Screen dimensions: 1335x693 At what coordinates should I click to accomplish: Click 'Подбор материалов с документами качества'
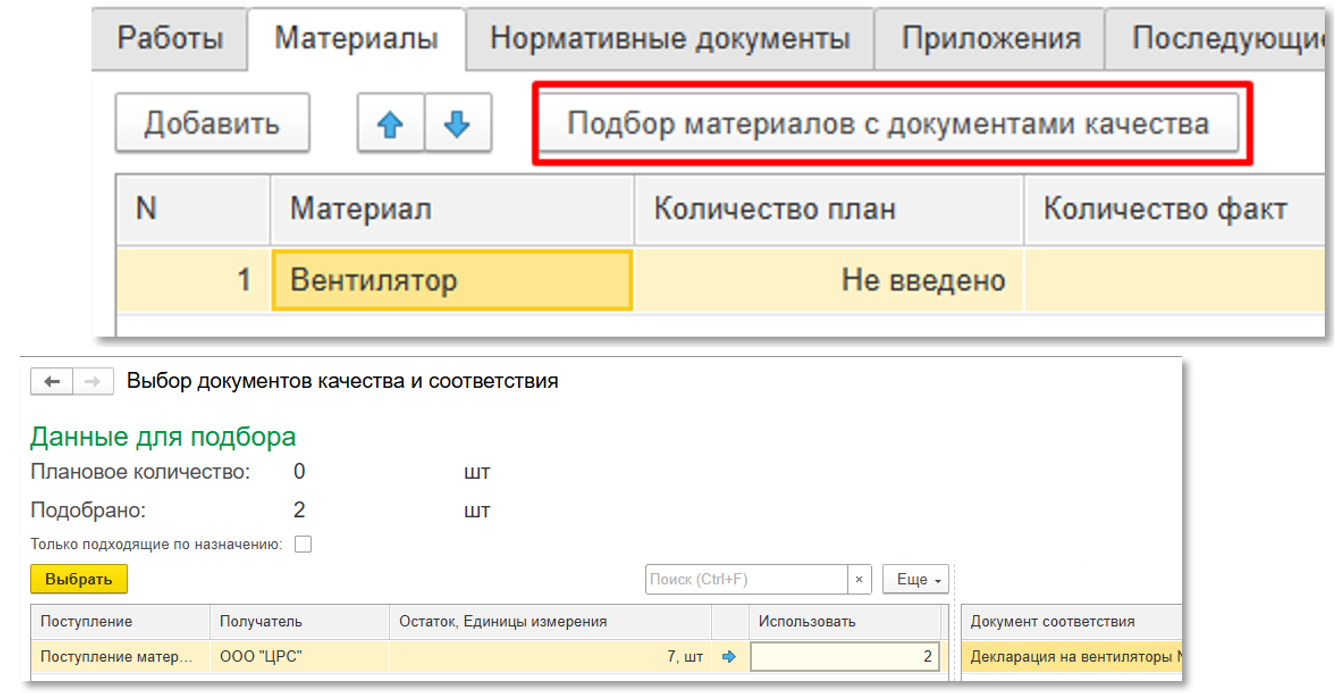coord(888,124)
